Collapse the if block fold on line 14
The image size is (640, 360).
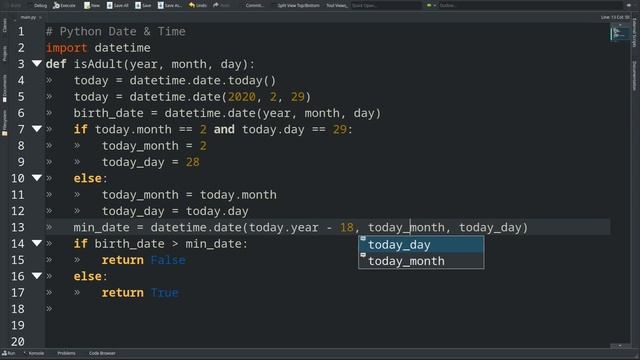coord(37,243)
